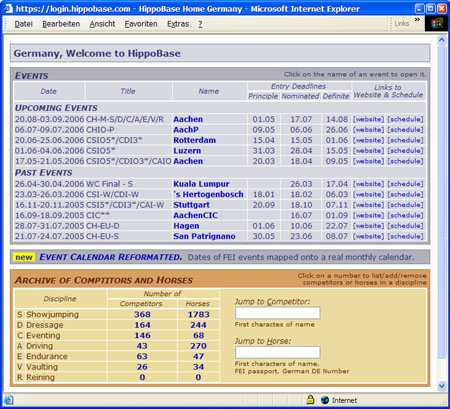Click the title text WC Final - S
Screen dimensions: 450x409
(x=109, y=184)
